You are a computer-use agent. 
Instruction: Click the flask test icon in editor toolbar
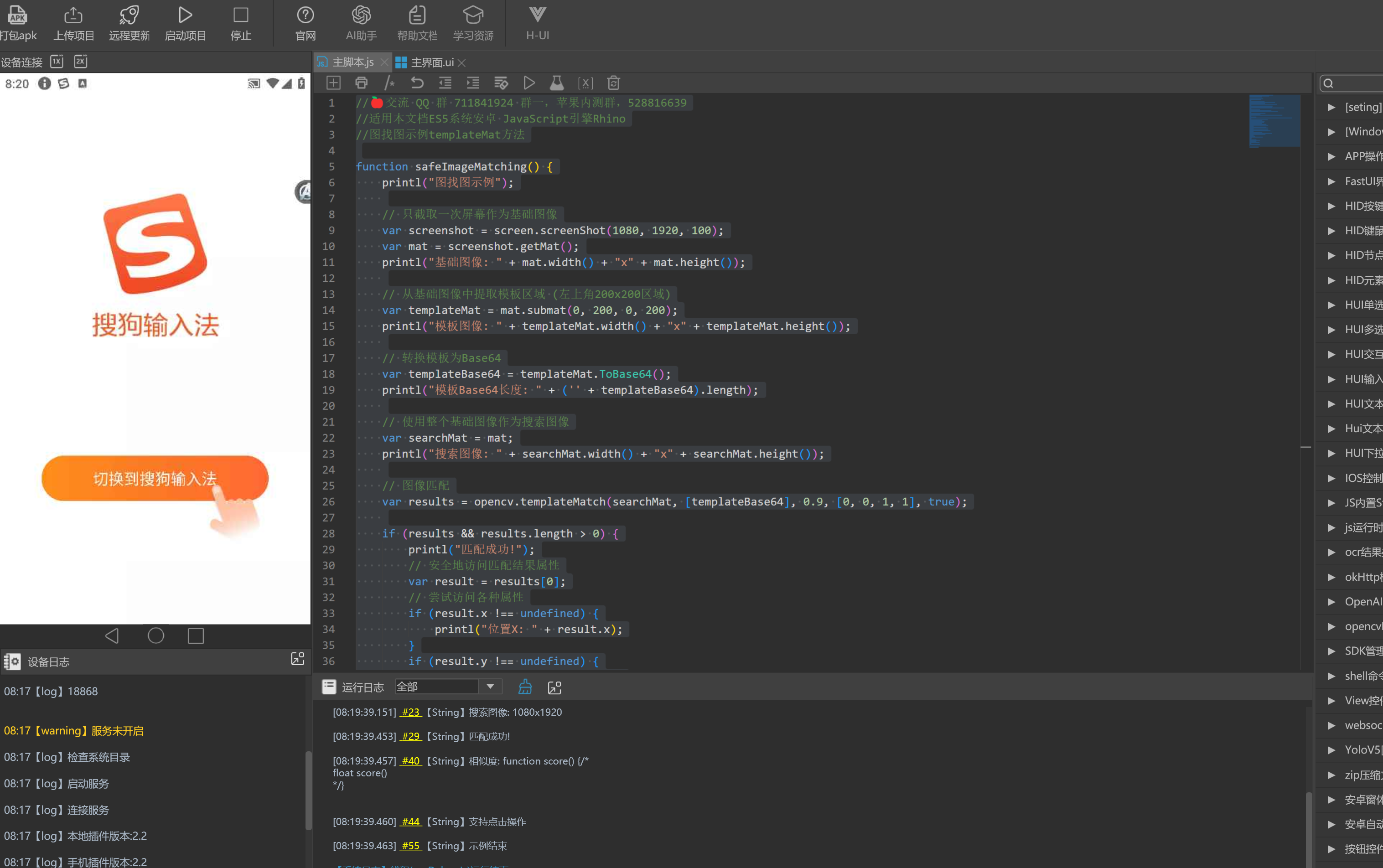[x=556, y=83]
